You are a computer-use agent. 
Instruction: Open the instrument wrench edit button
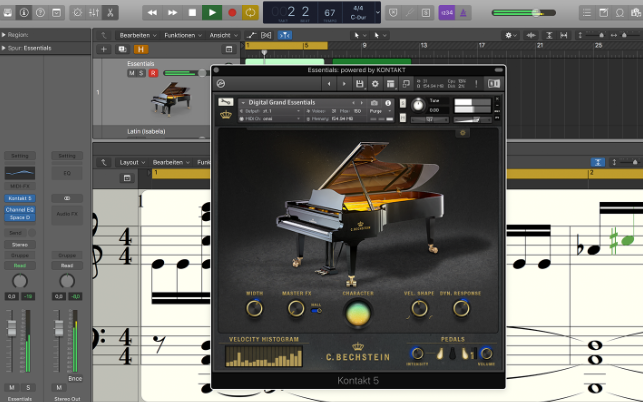[226, 102]
